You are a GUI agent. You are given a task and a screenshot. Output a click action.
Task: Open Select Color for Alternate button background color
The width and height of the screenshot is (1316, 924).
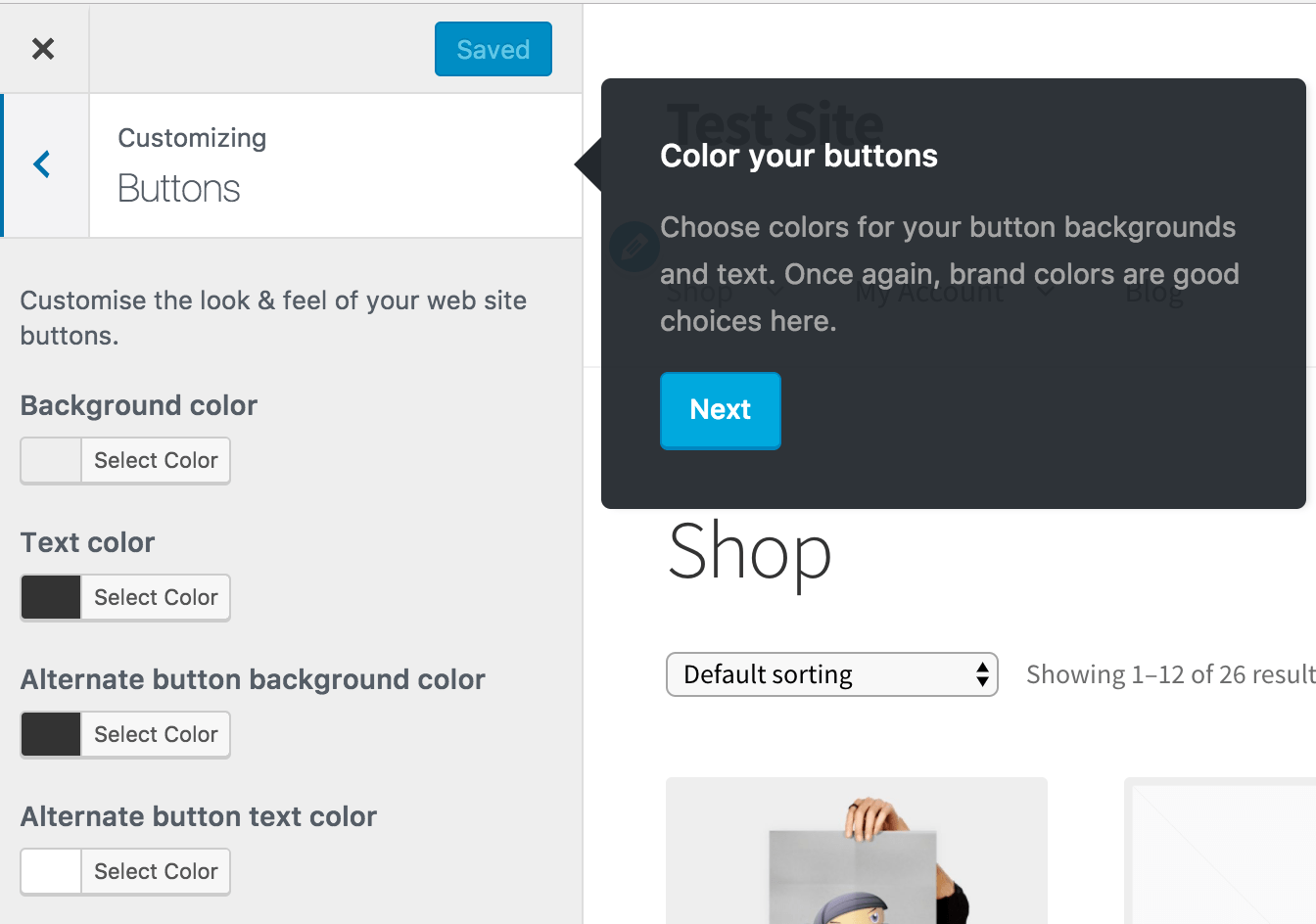tap(155, 734)
